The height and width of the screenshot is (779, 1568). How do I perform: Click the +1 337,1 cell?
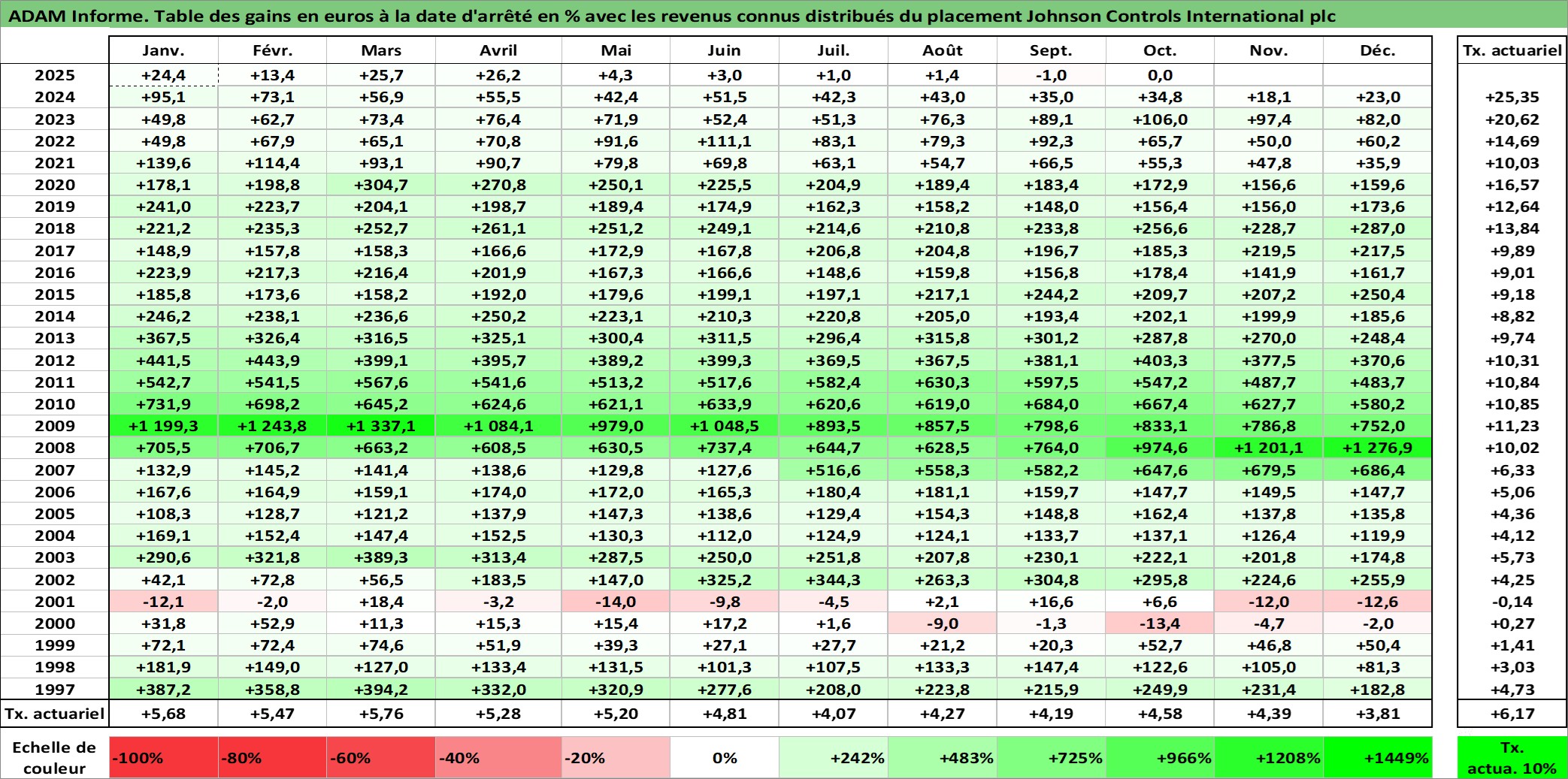pyautogui.click(x=381, y=426)
